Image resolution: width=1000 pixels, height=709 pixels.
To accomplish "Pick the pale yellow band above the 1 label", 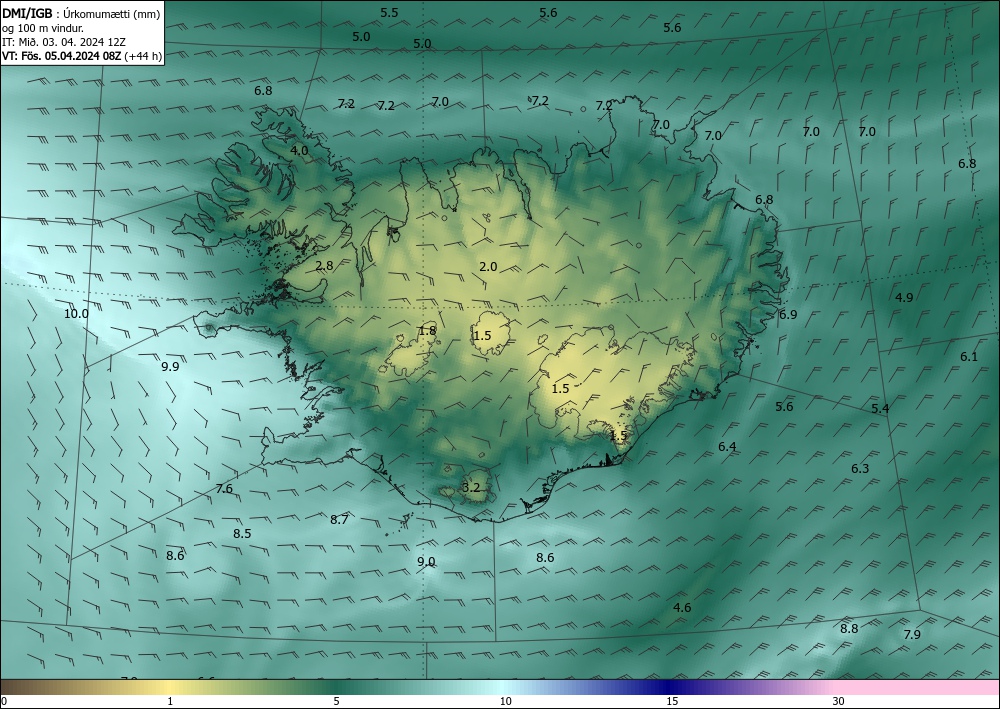I will click(170, 687).
